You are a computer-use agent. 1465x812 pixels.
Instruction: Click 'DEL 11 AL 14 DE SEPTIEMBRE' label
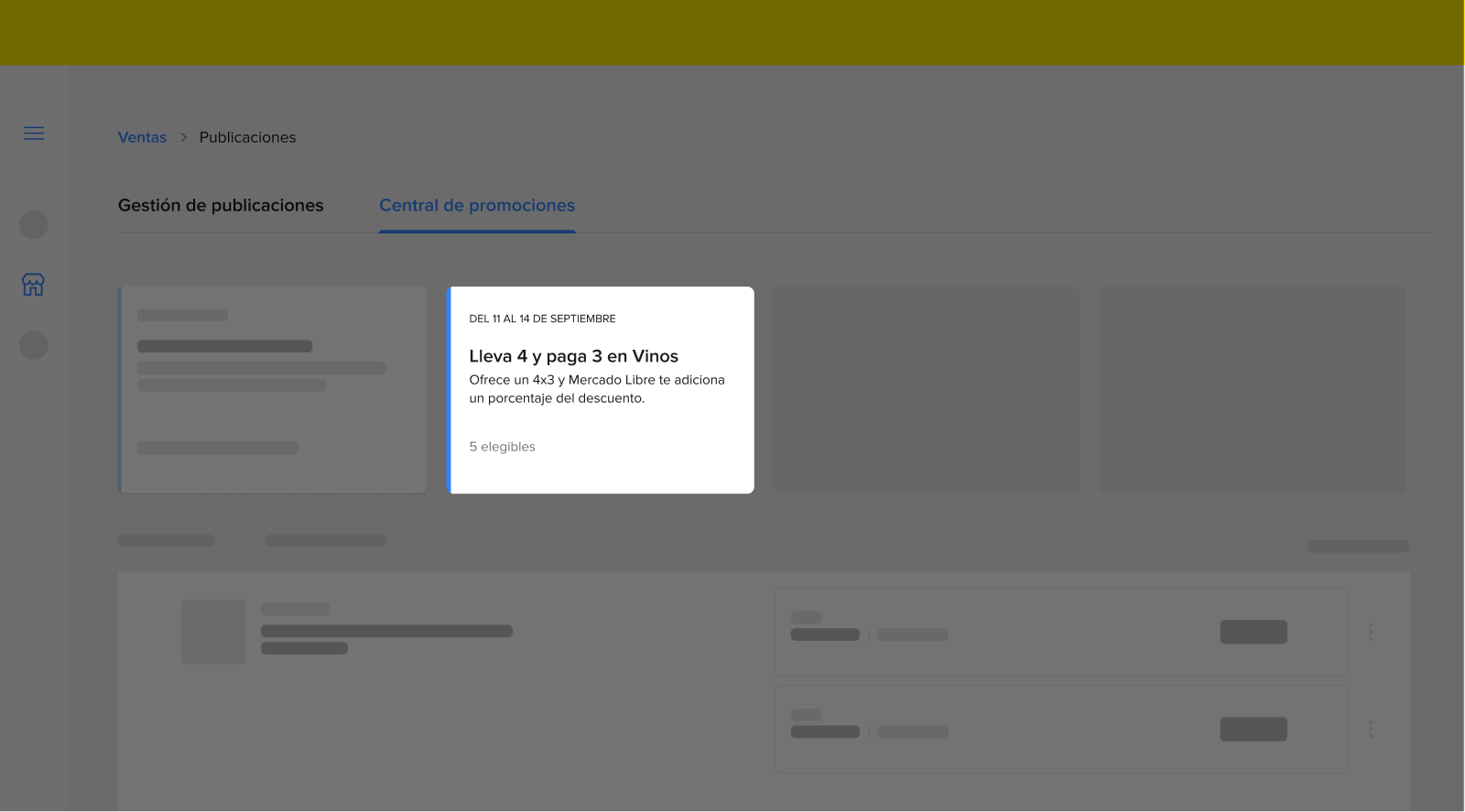click(x=542, y=319)
